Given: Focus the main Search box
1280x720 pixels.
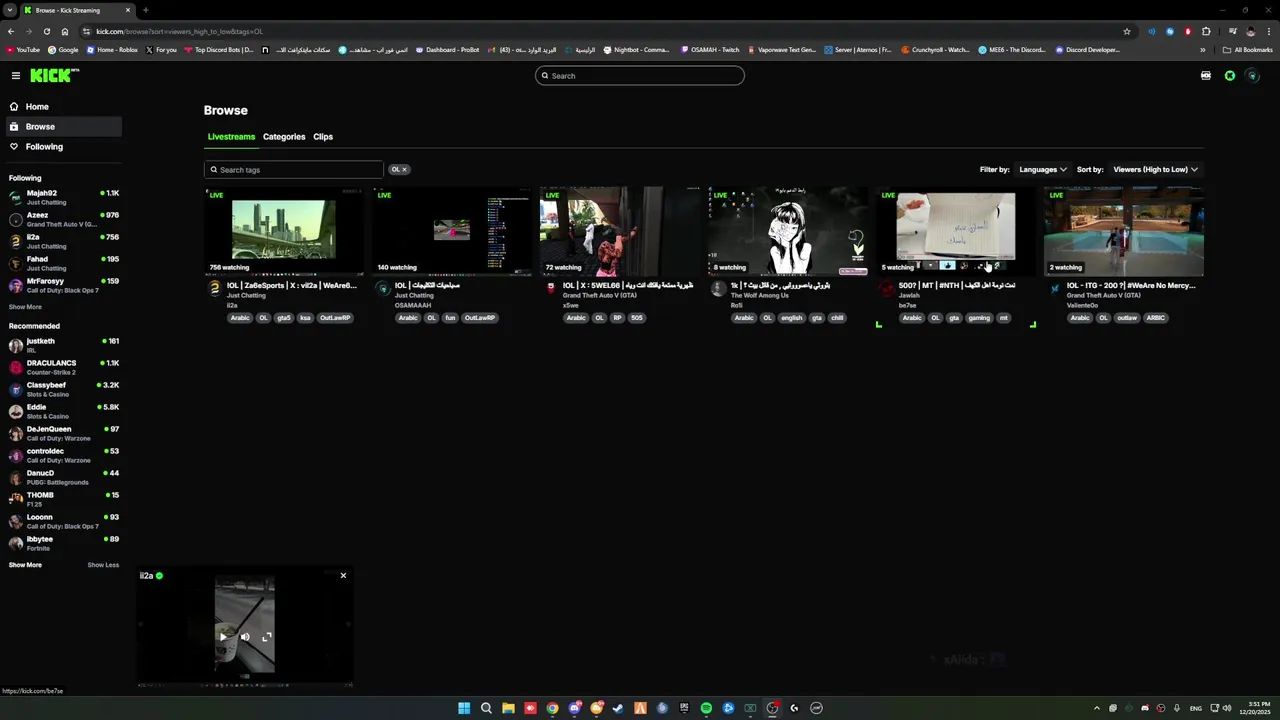Looking at the screenshot, I should (x=640, y=76).
